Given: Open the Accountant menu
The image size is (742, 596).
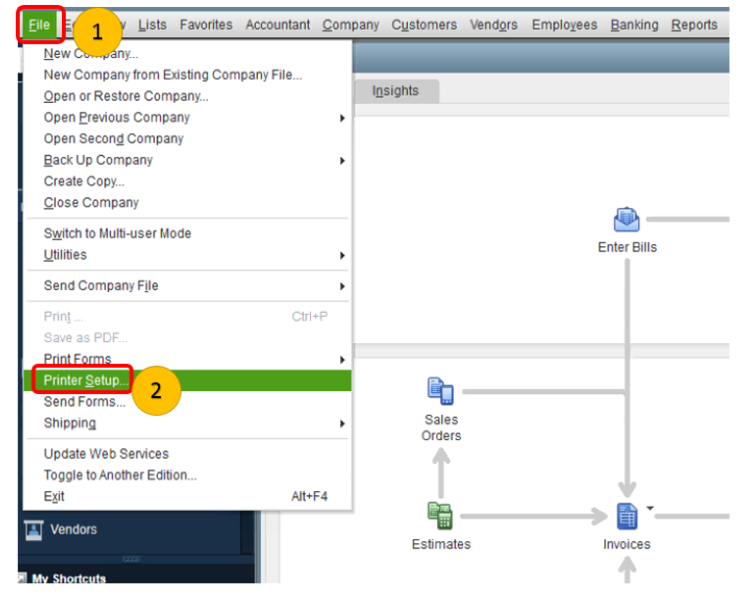Looking at the screenshot, I should pyautogui.click(x=278, y=25).
